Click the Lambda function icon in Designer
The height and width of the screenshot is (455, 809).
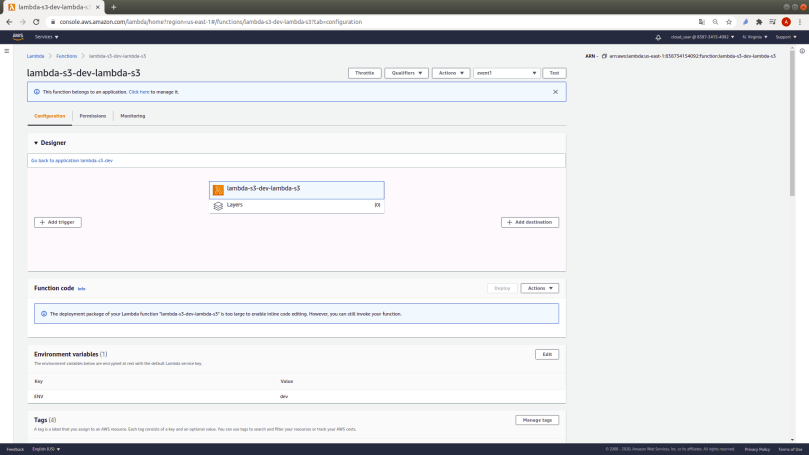coord(218,189)
